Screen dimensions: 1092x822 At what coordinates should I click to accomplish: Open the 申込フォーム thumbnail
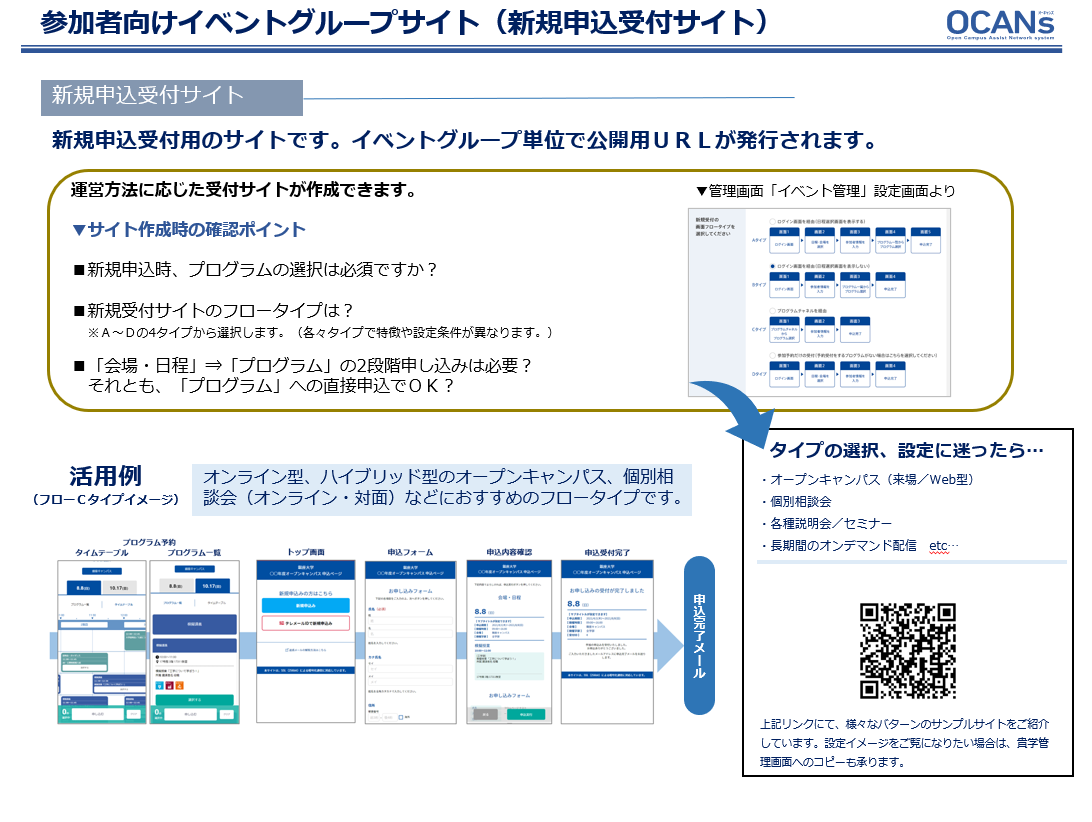tap(410, 642)
